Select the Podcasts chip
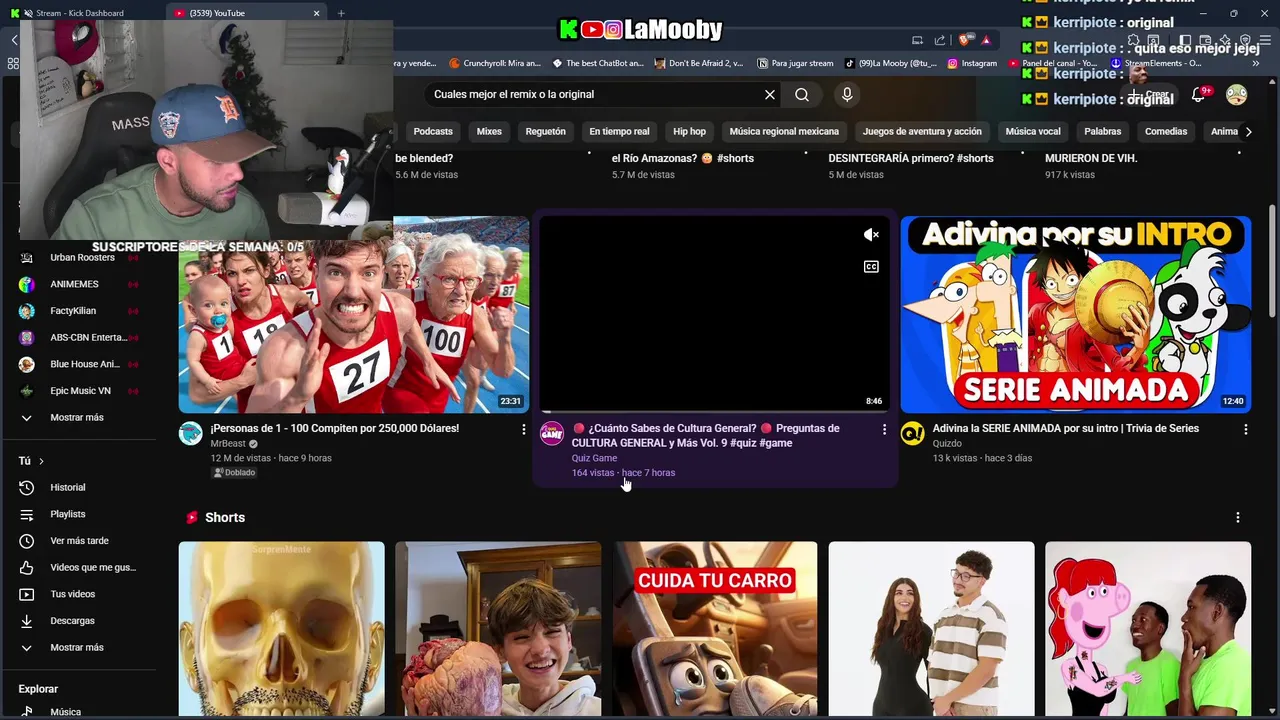The image size is (1280, 720). pyautogui.click(x=433, y=131)
